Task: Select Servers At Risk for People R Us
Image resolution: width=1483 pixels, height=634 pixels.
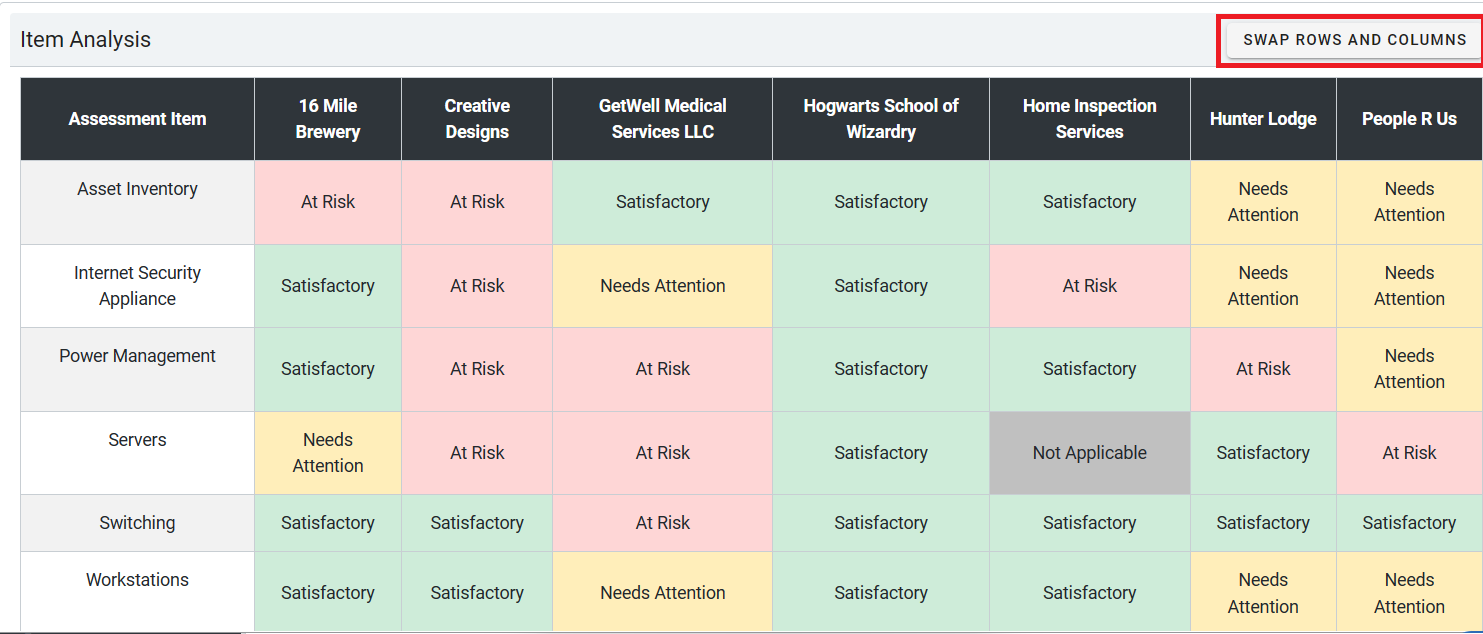Action: point(1410,453)
